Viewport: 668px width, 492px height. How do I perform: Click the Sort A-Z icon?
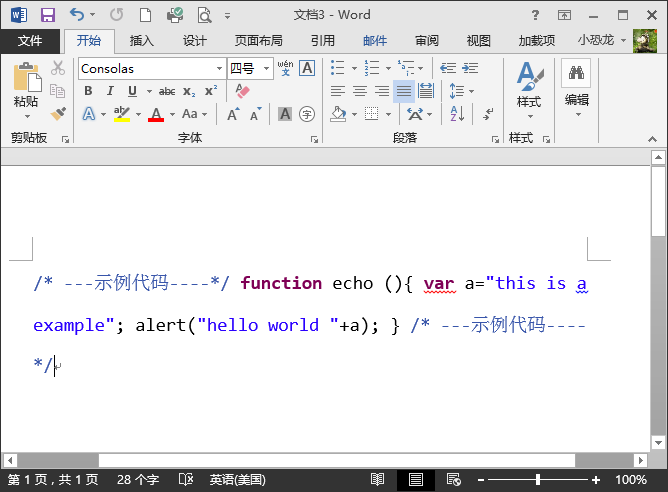[x=457, y=114]
